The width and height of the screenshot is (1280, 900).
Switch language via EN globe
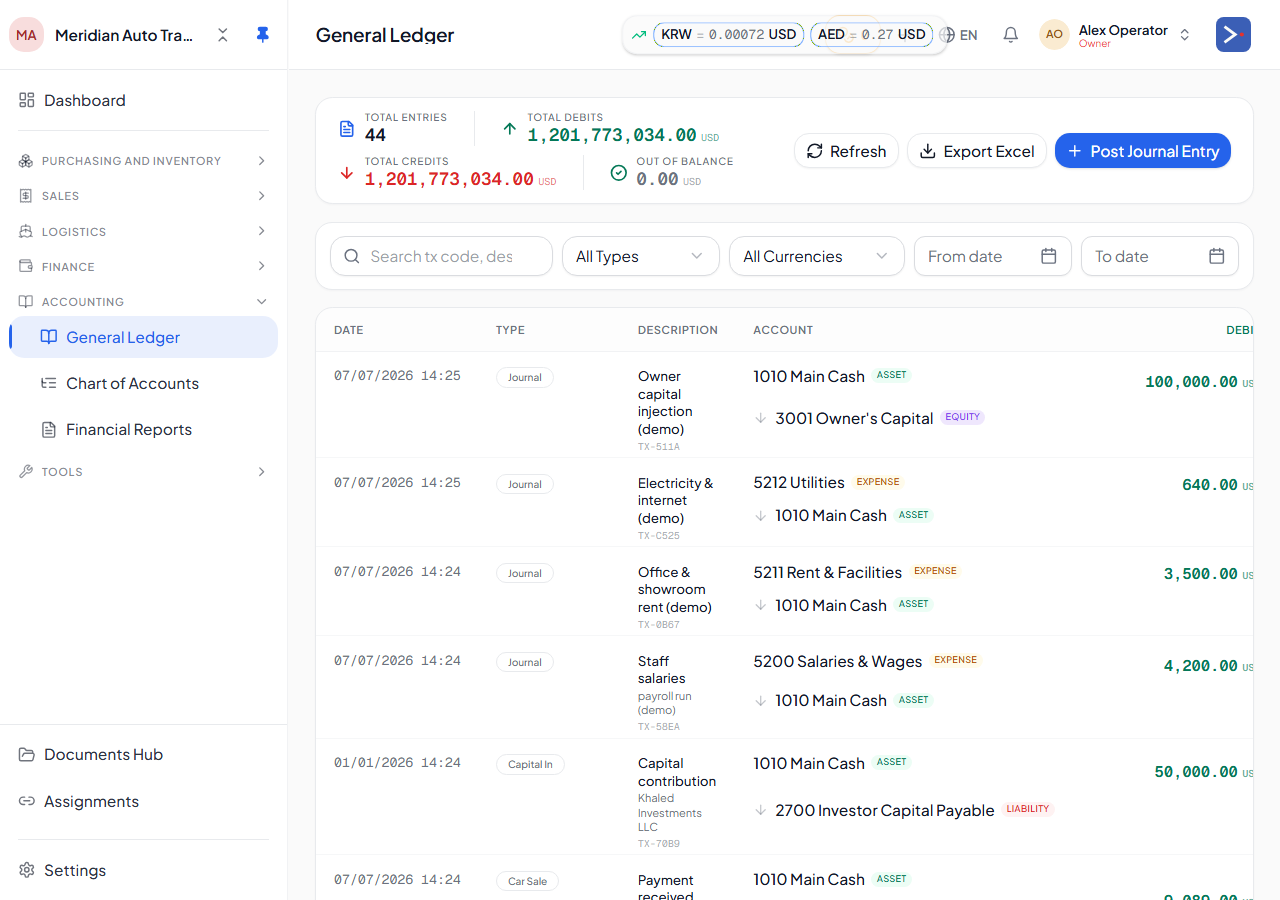[x=959, y=35]
